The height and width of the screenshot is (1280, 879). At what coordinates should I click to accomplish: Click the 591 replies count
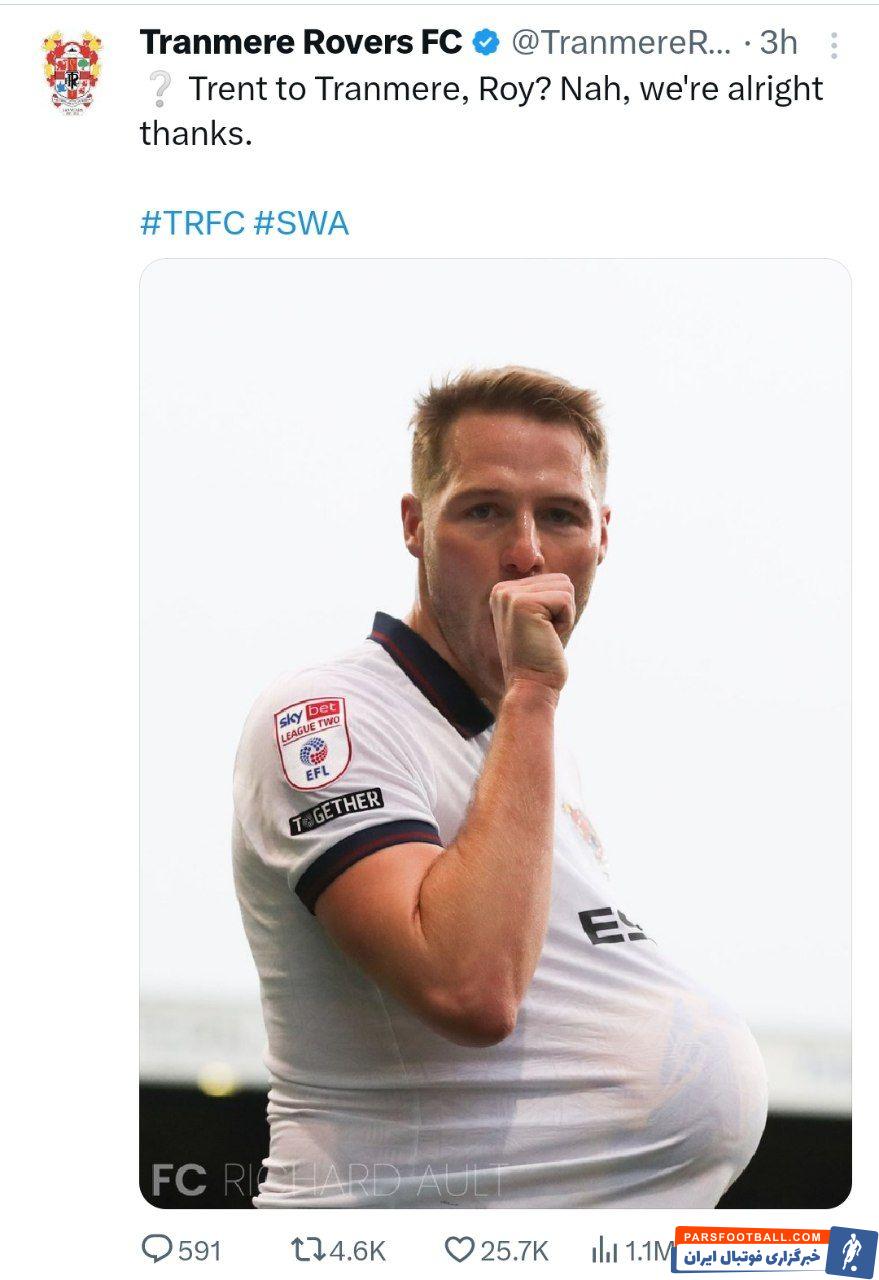pyautogui.click(x=200, y=1250)
